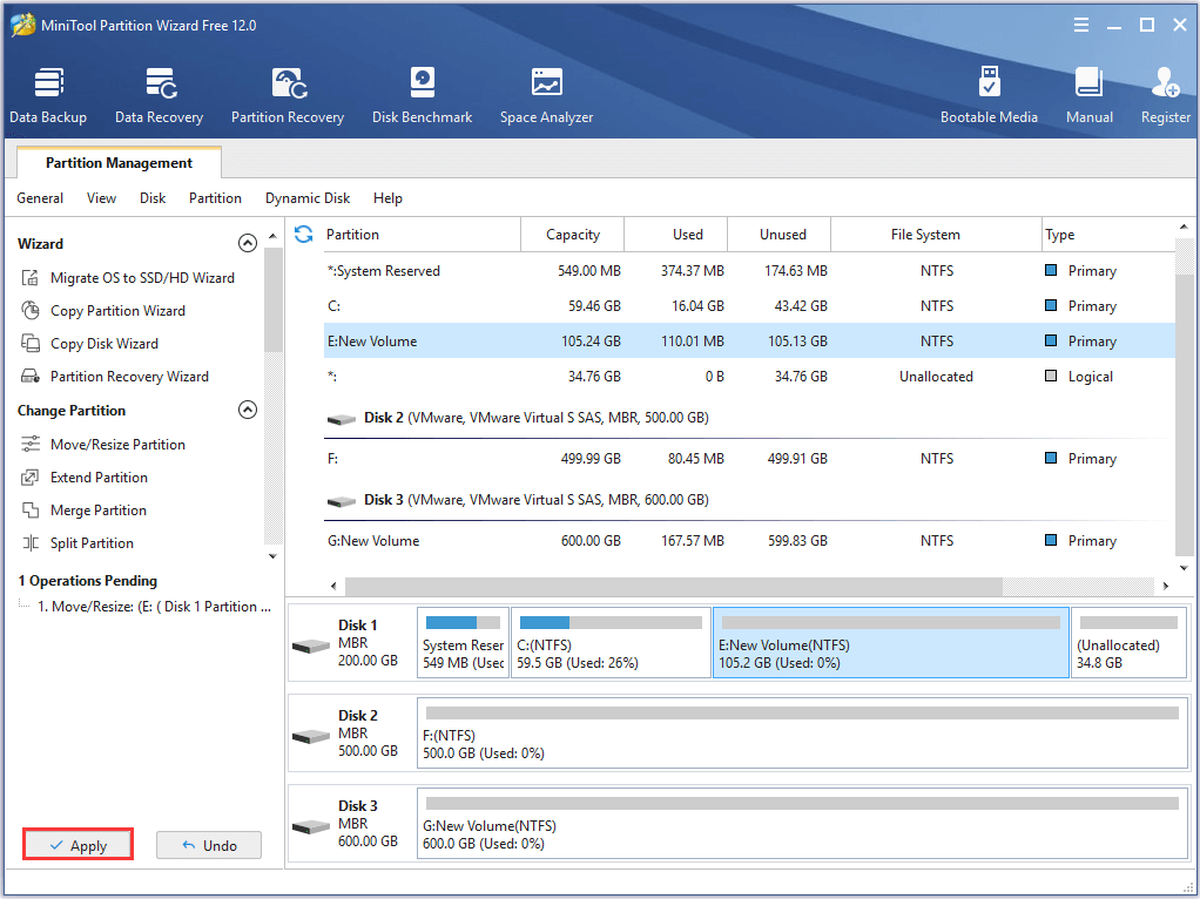Click the left arrow of the horizontal scrollbar

click(334, 586)
